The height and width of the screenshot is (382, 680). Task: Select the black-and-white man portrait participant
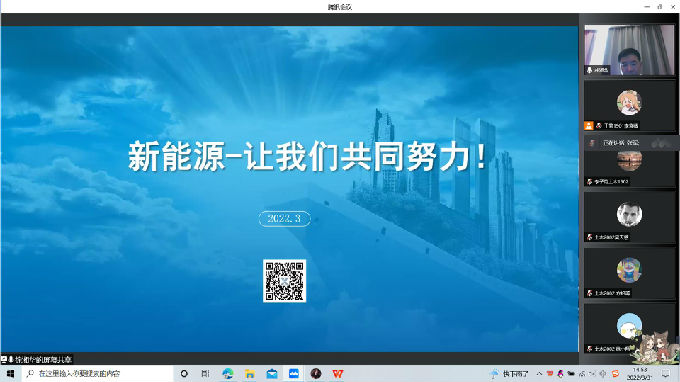coord(629,217)
